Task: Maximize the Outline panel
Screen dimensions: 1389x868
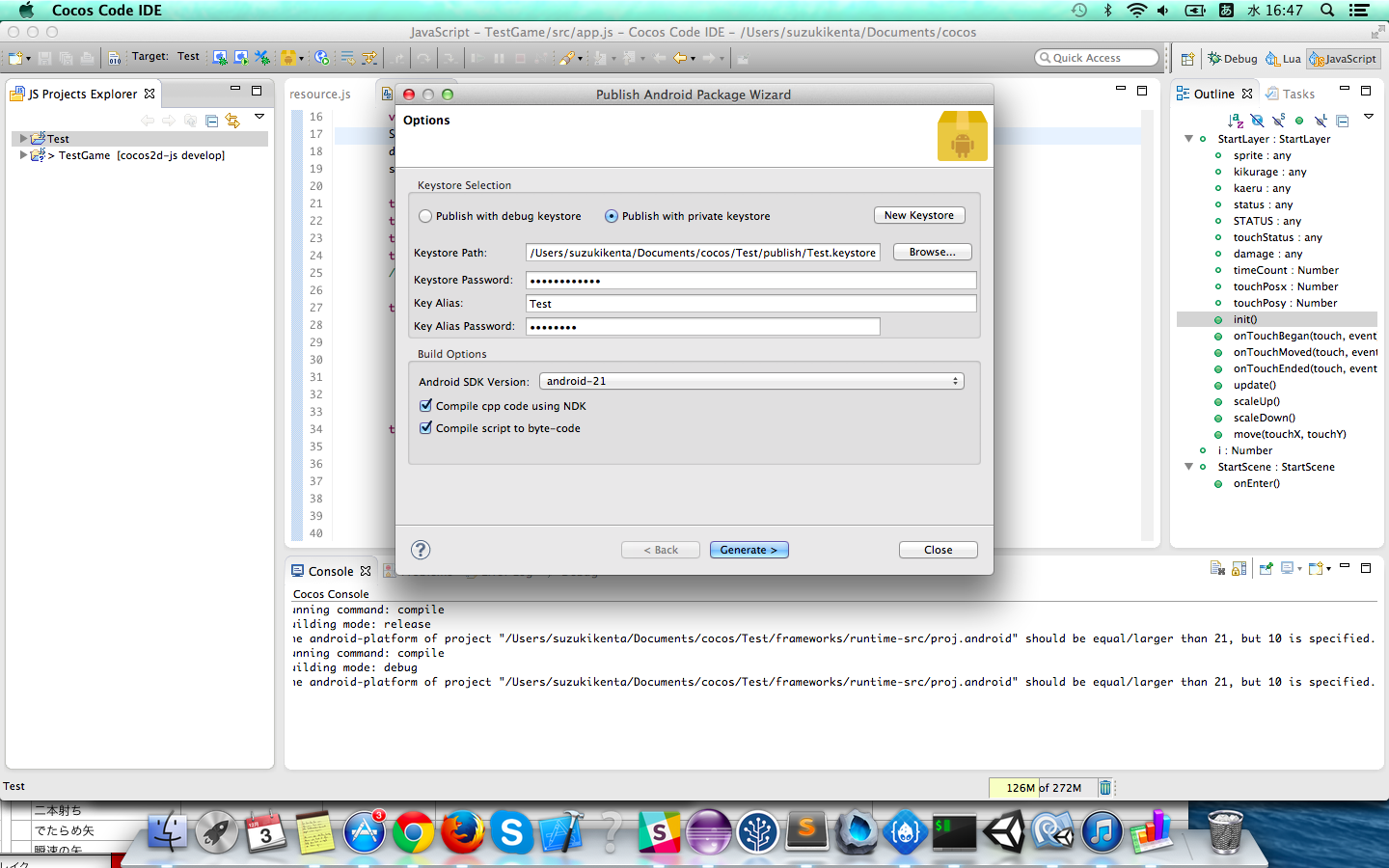Action: 1366,91
